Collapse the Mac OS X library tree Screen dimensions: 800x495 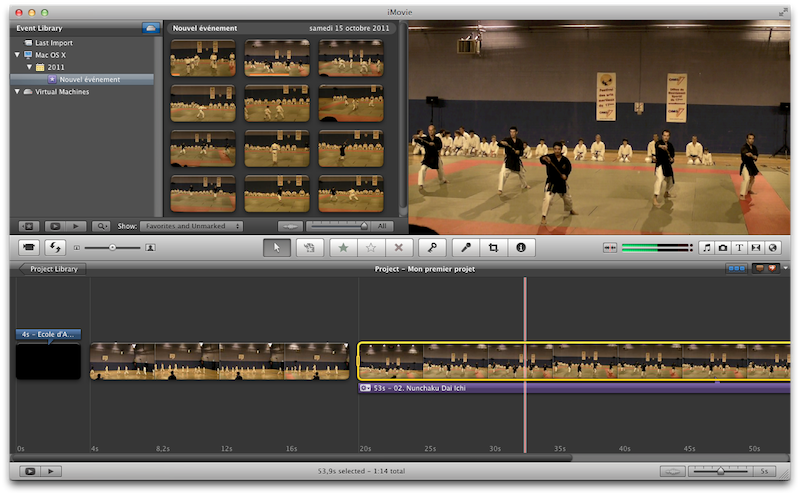[17, 55]
